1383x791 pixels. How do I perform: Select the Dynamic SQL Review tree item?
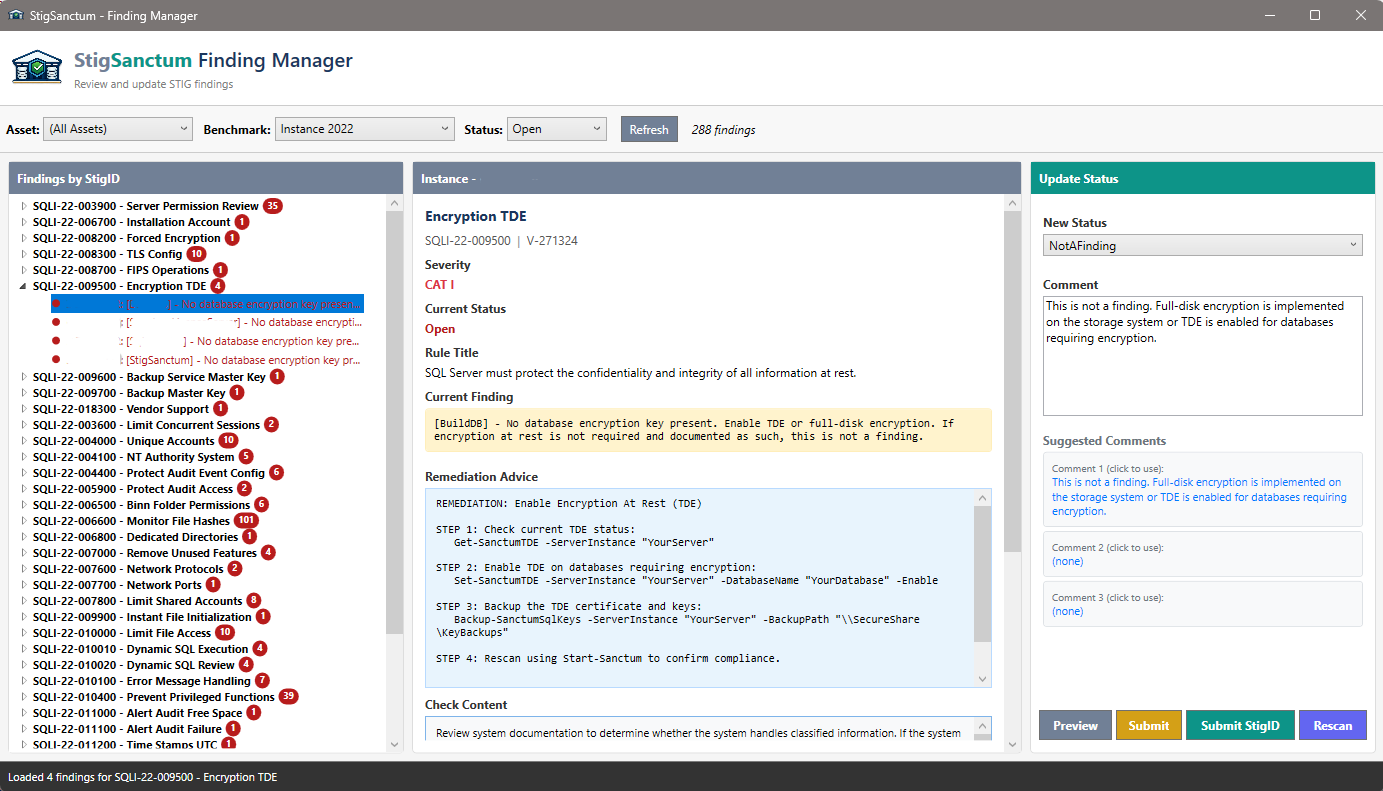(x=180, y=665)
